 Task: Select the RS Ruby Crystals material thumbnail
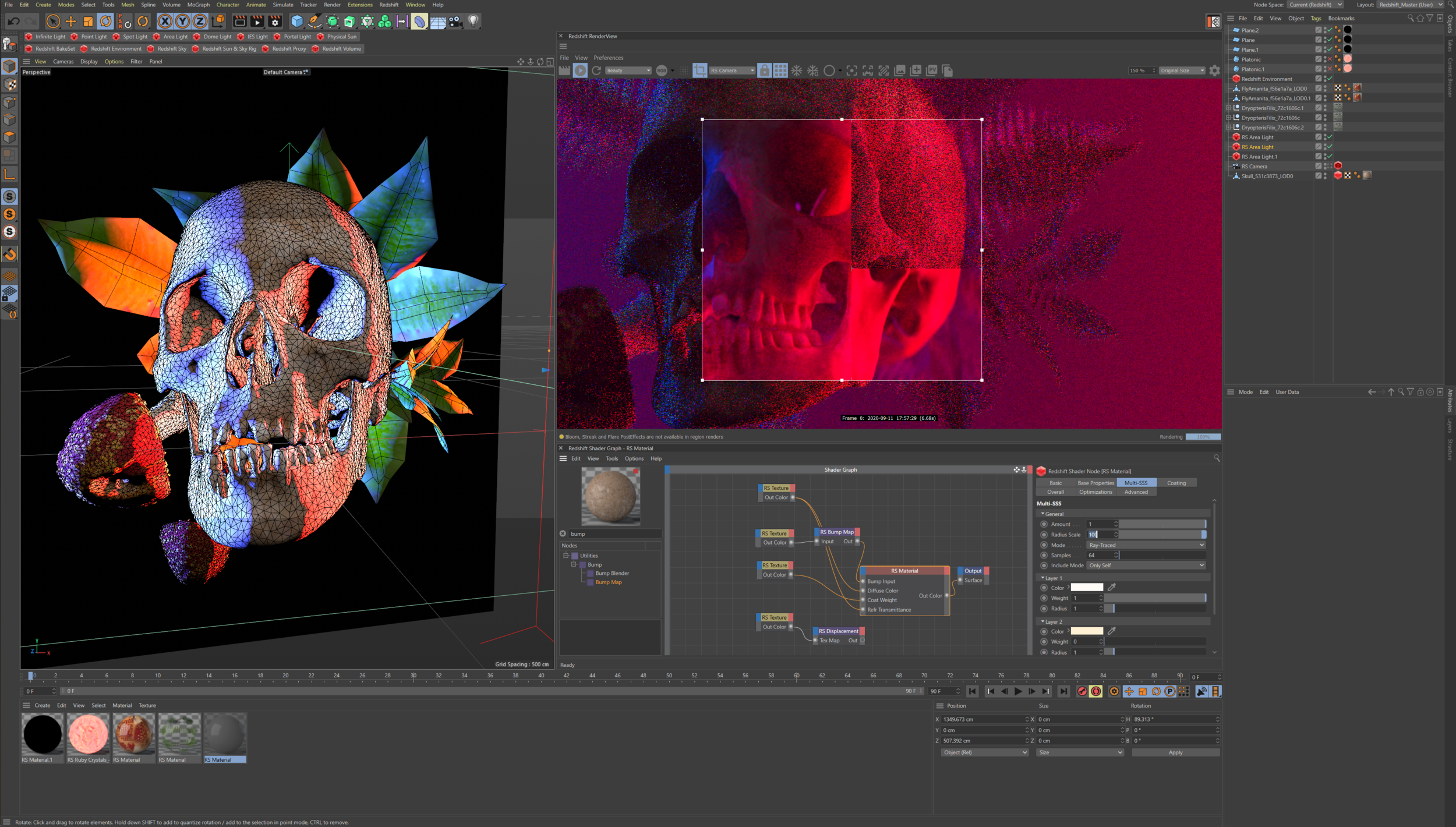88,735
